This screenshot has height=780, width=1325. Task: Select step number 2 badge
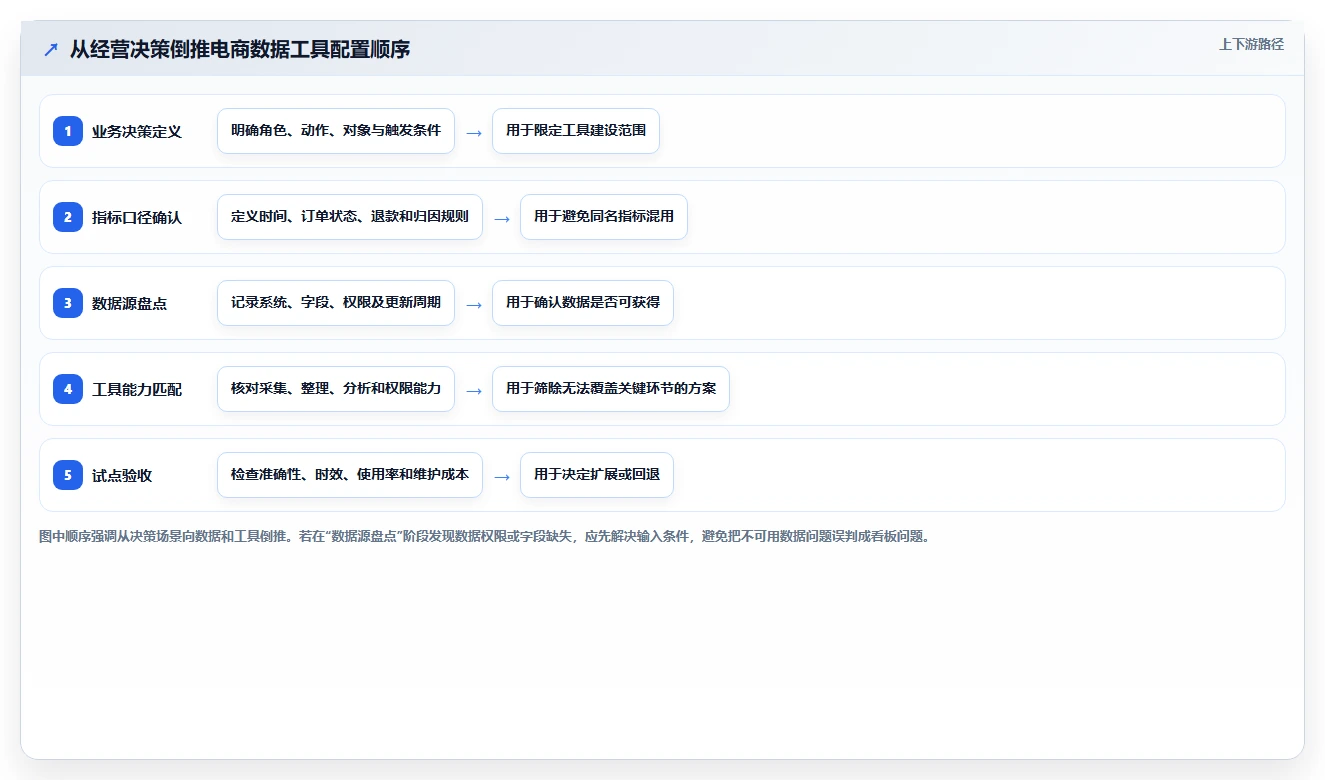coord(68,217)
